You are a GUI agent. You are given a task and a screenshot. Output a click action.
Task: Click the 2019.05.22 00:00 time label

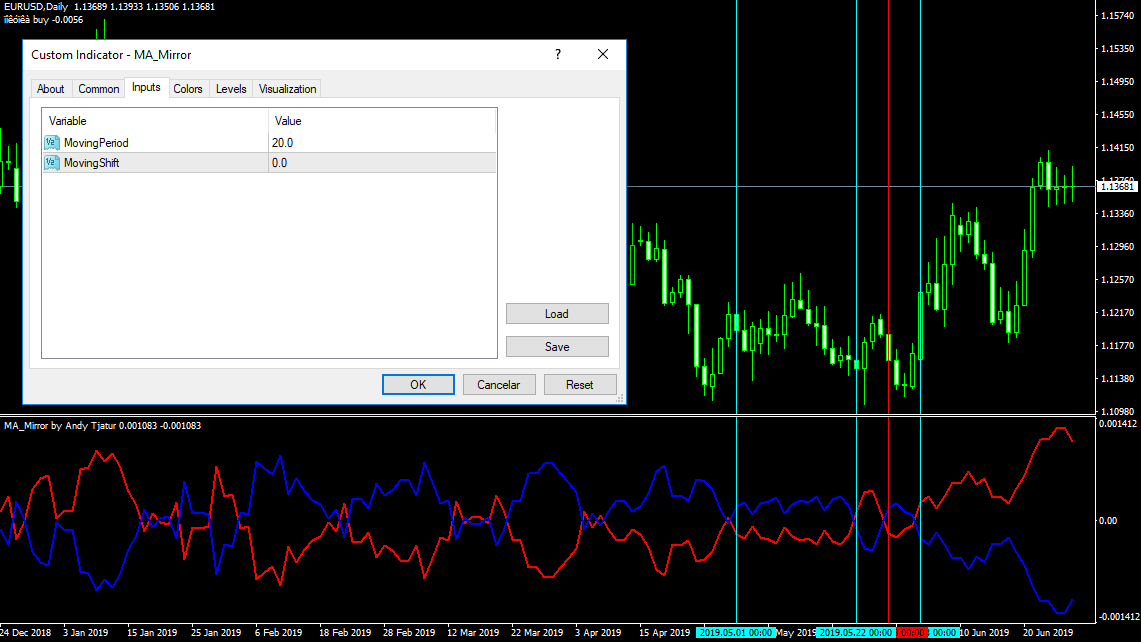click(856, 633)
